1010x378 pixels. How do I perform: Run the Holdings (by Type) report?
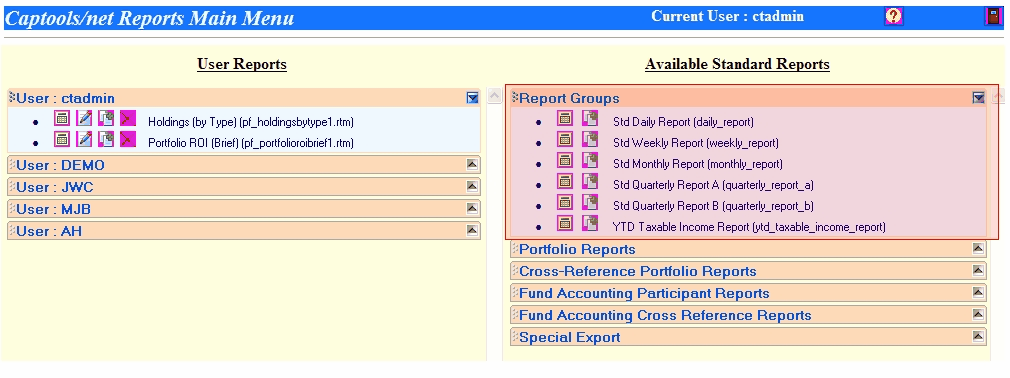click(x=62, y=118)
